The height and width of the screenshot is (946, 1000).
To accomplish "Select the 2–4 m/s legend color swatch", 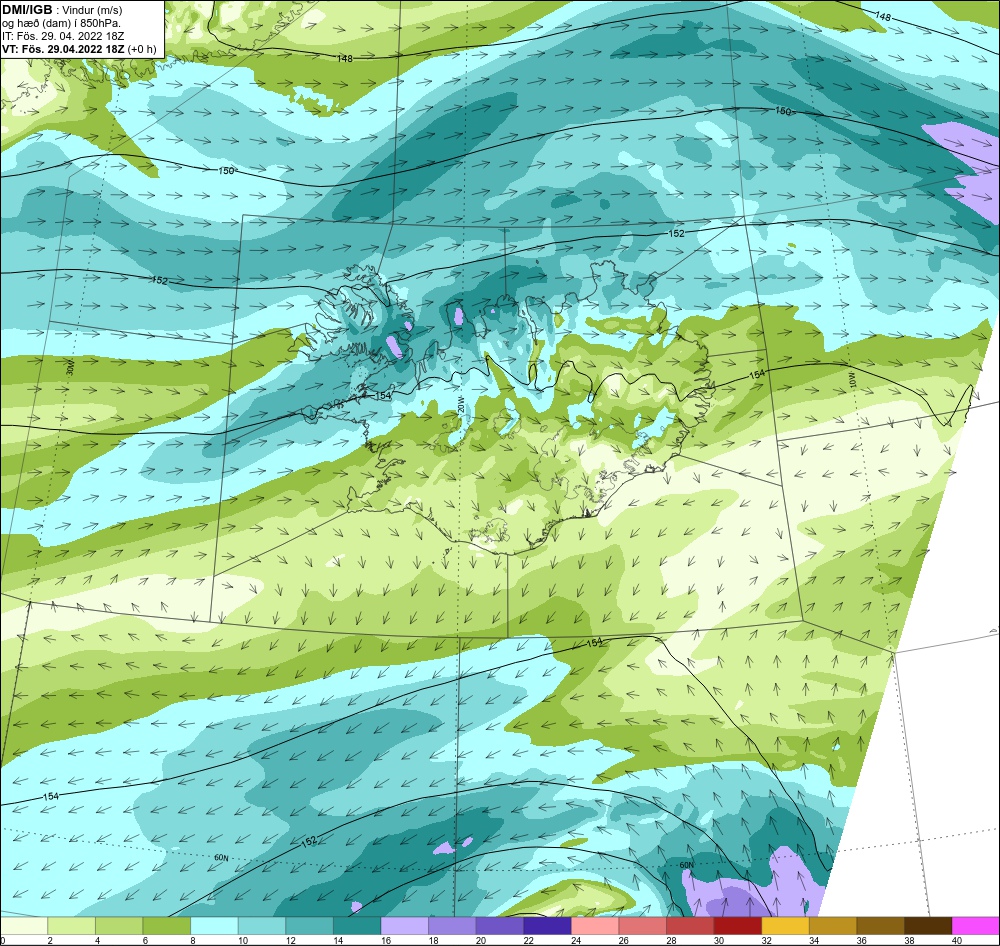I will click(x=71, y=926).
